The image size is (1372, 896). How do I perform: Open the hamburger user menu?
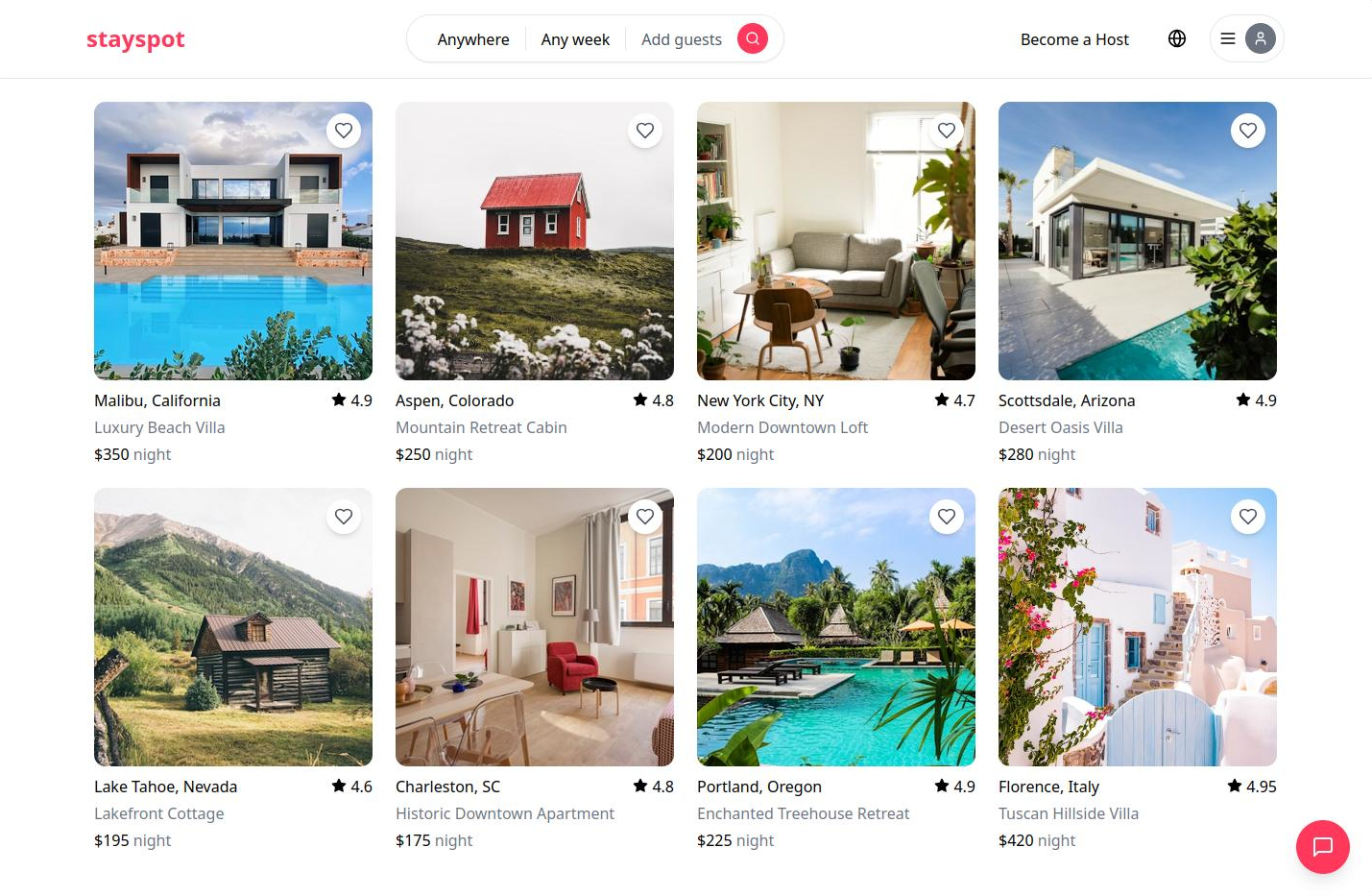1228,39
